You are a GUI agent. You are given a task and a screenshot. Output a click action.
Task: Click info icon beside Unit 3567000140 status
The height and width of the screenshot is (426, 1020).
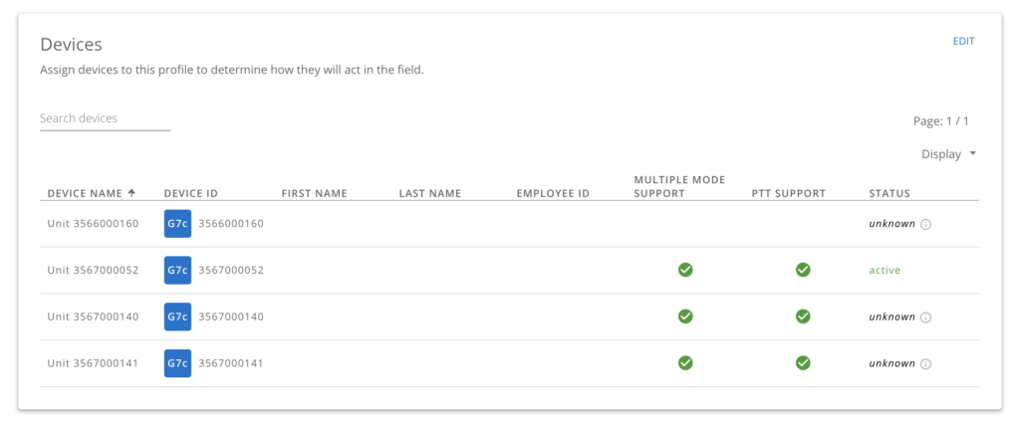926,317
